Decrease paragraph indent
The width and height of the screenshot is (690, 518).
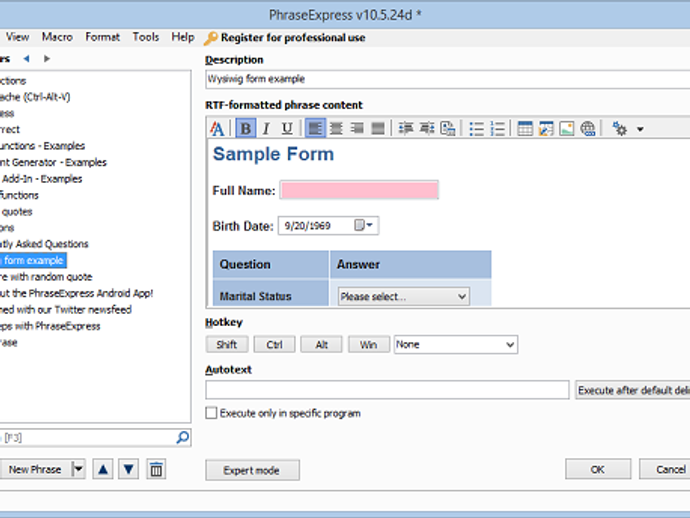406,129
